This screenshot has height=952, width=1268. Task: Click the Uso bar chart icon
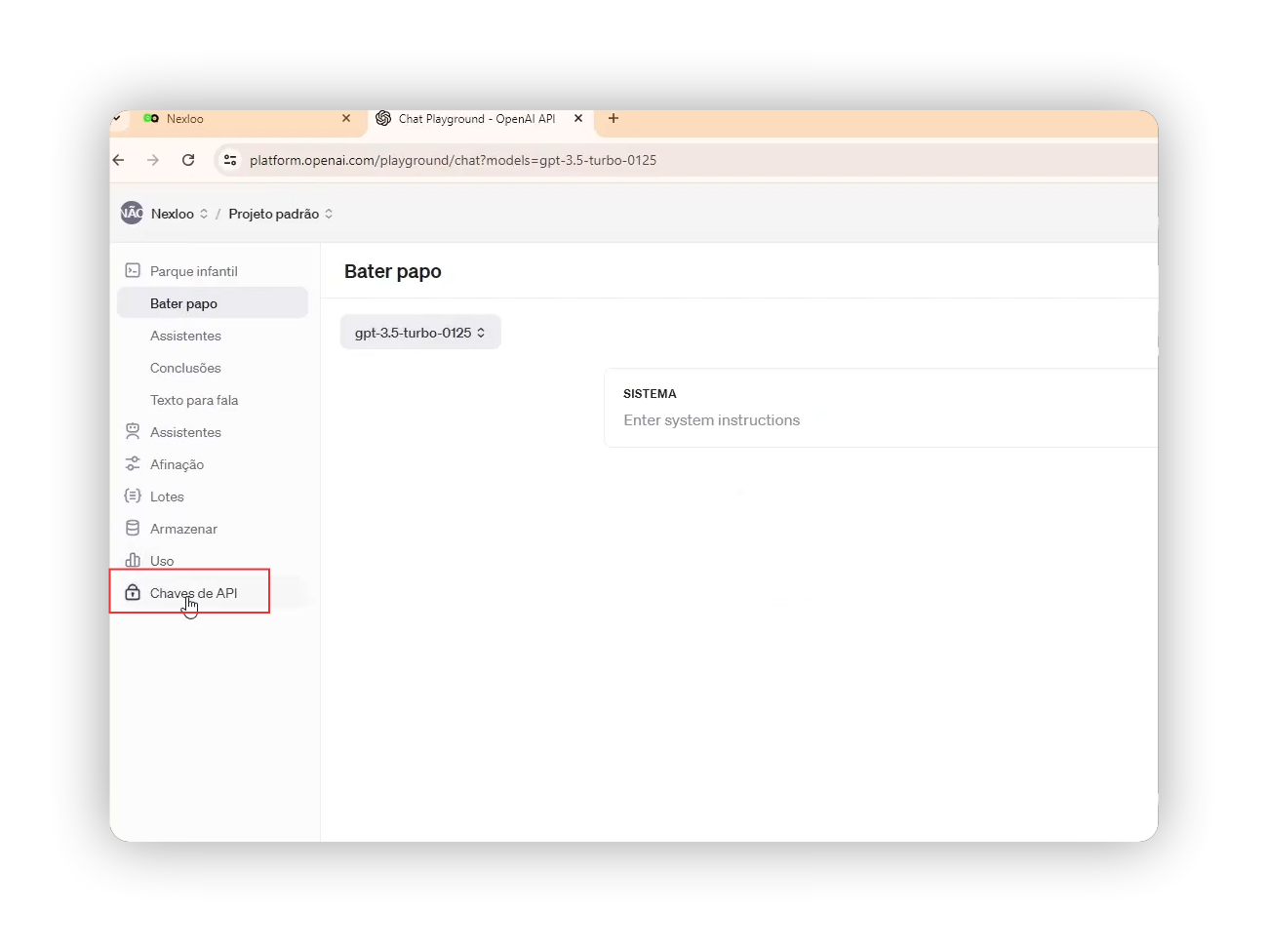(133, 560)
